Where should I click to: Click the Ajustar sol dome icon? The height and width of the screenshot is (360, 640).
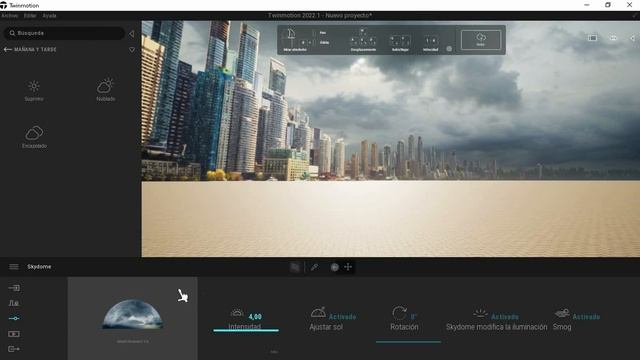point(318,312)
